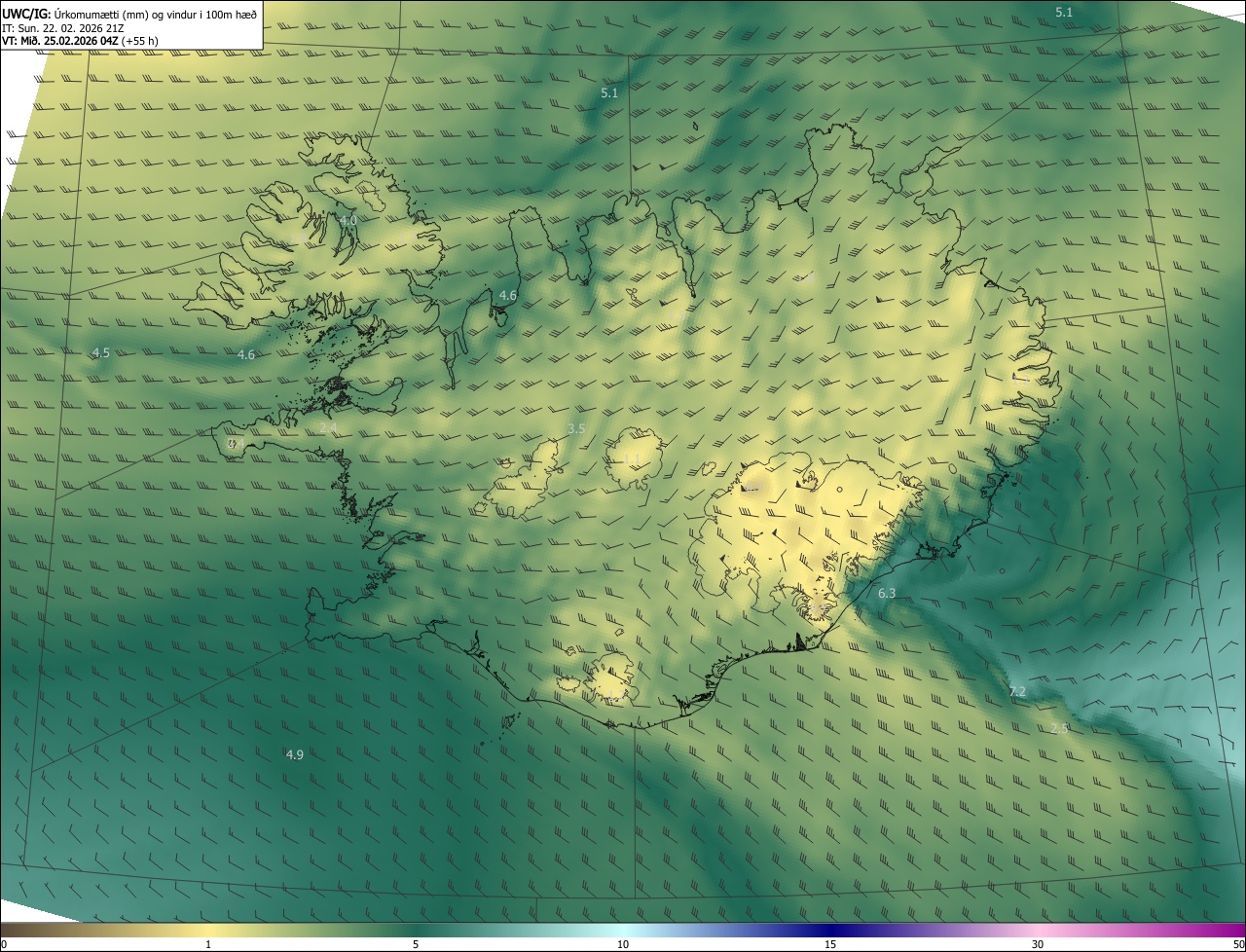Click the color scale tick labelled 1
The image size is (1246, 952).
click(x=208, y=944)
